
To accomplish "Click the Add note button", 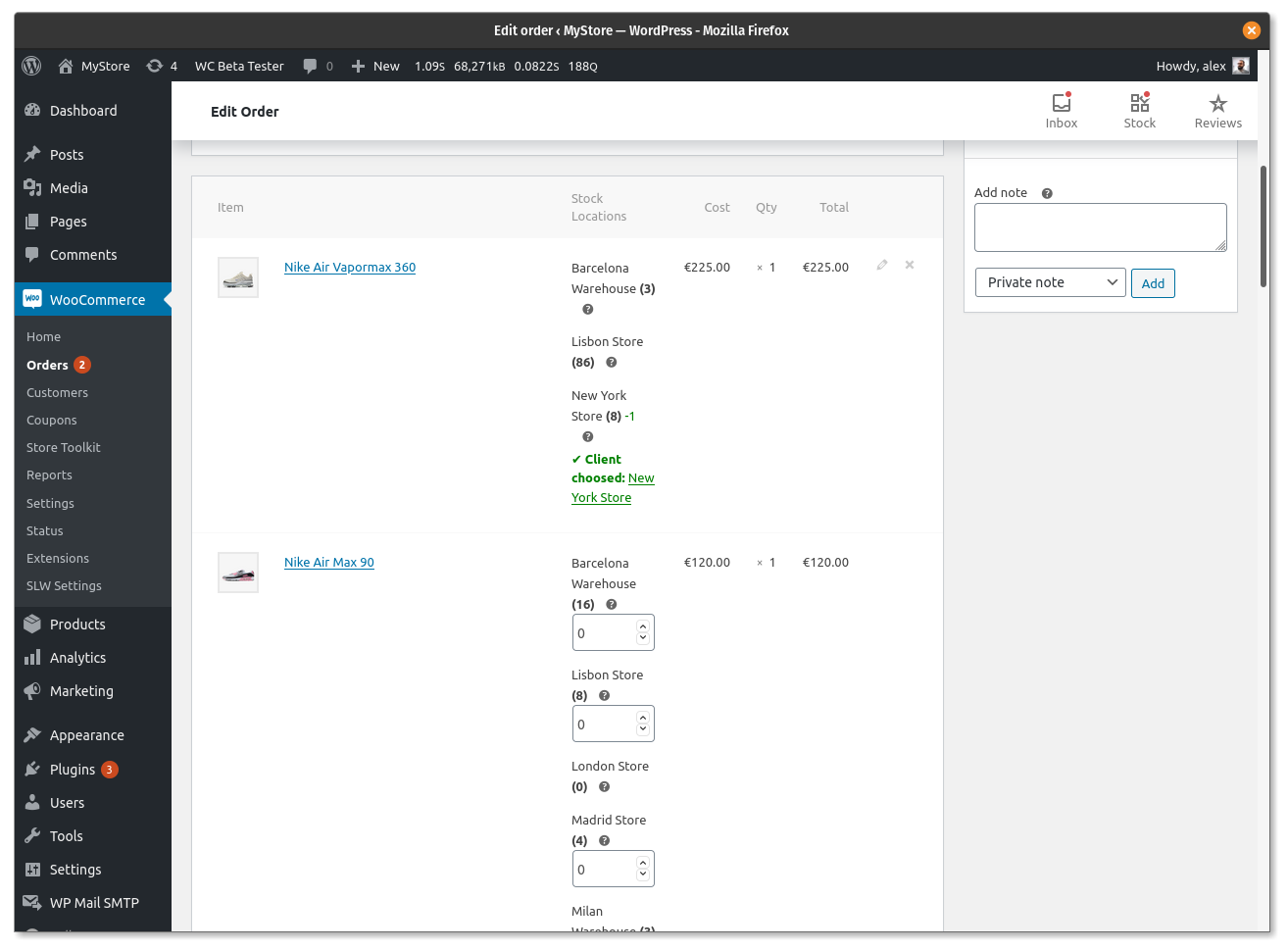I will [1153, 283].
